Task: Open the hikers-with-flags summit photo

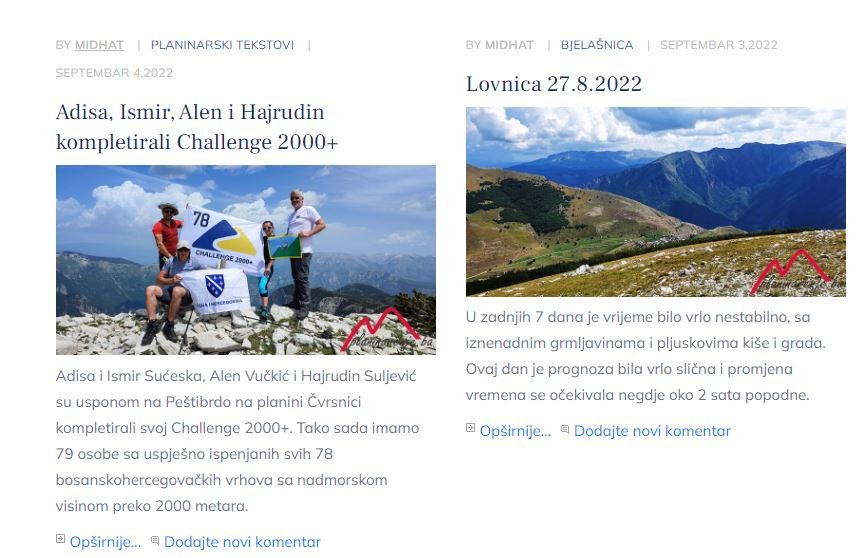Action: [246, 260]
